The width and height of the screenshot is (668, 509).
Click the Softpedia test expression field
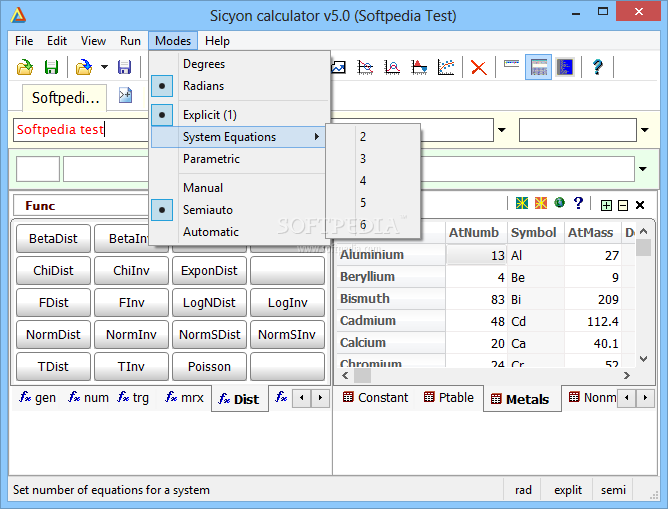81,129
